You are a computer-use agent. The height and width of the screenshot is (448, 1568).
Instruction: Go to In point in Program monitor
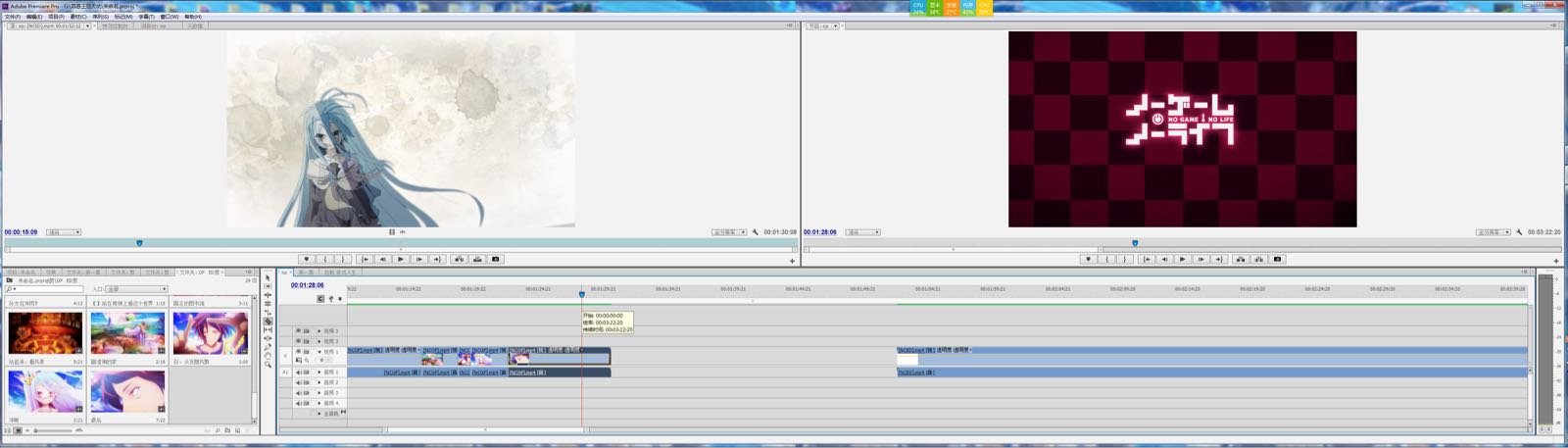pyautogui.click(x=1148, y=259)
